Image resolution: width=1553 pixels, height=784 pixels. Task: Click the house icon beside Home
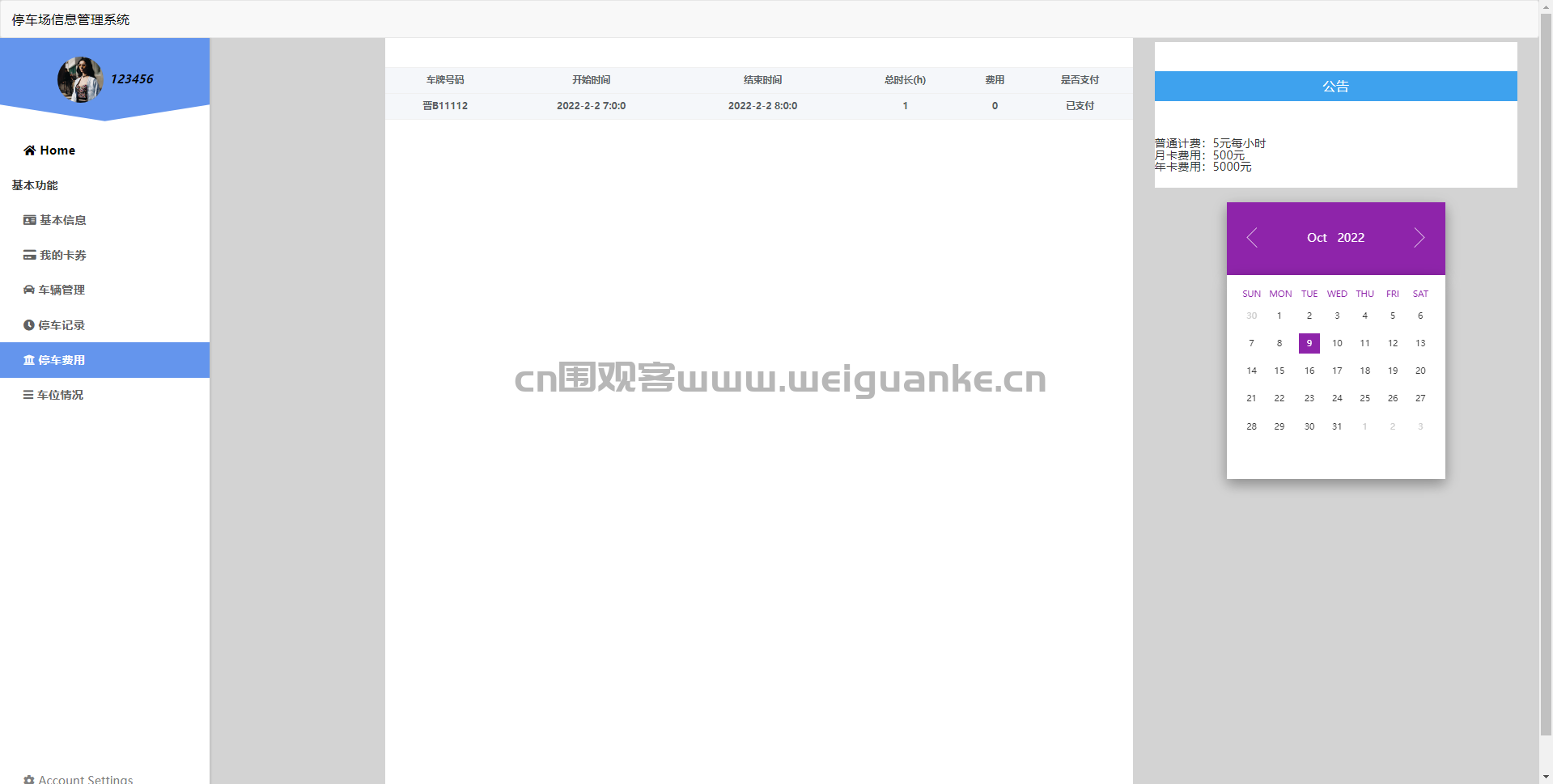[30, 150]
